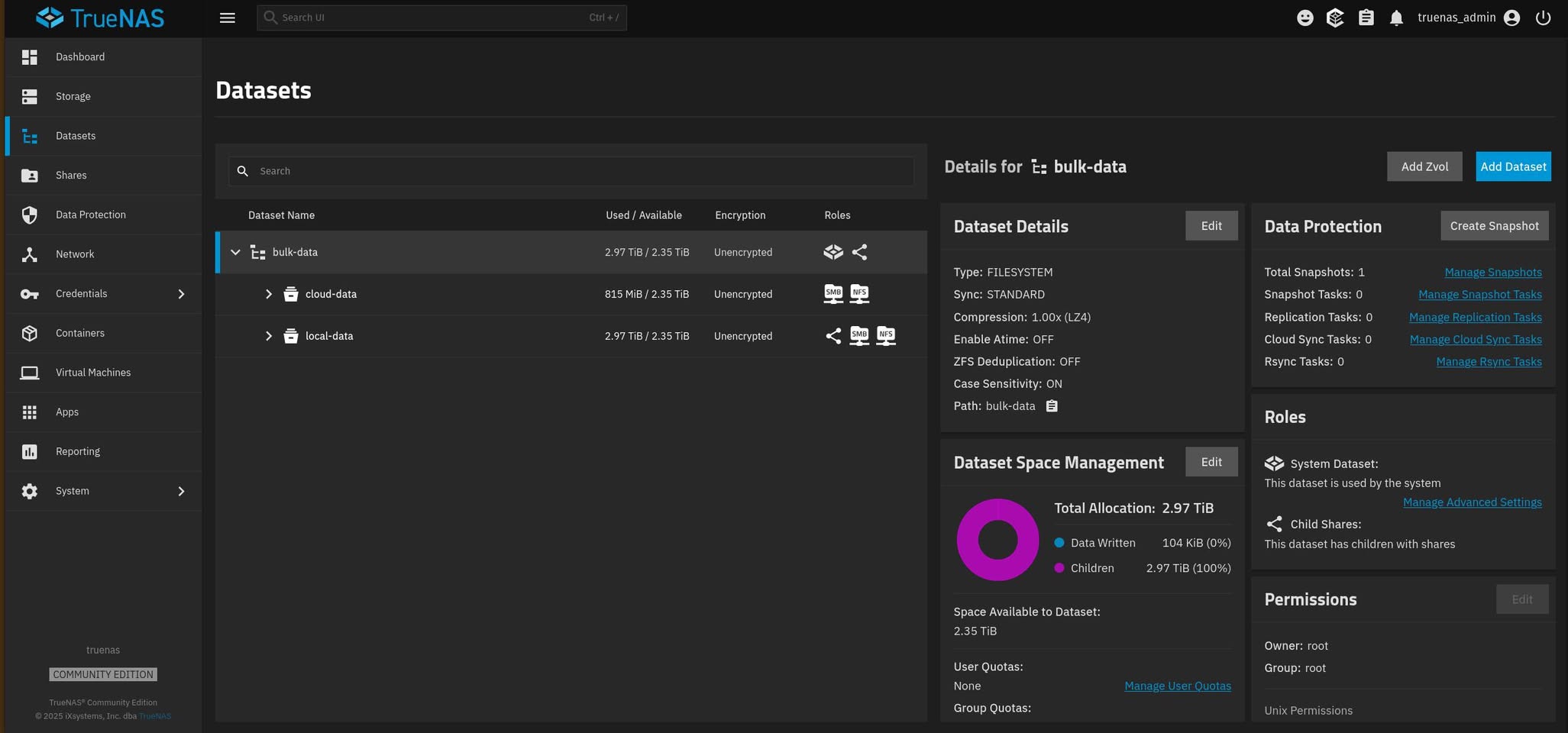Click the System Dataset role icon in bulk-data row

[x=833, y=252]
